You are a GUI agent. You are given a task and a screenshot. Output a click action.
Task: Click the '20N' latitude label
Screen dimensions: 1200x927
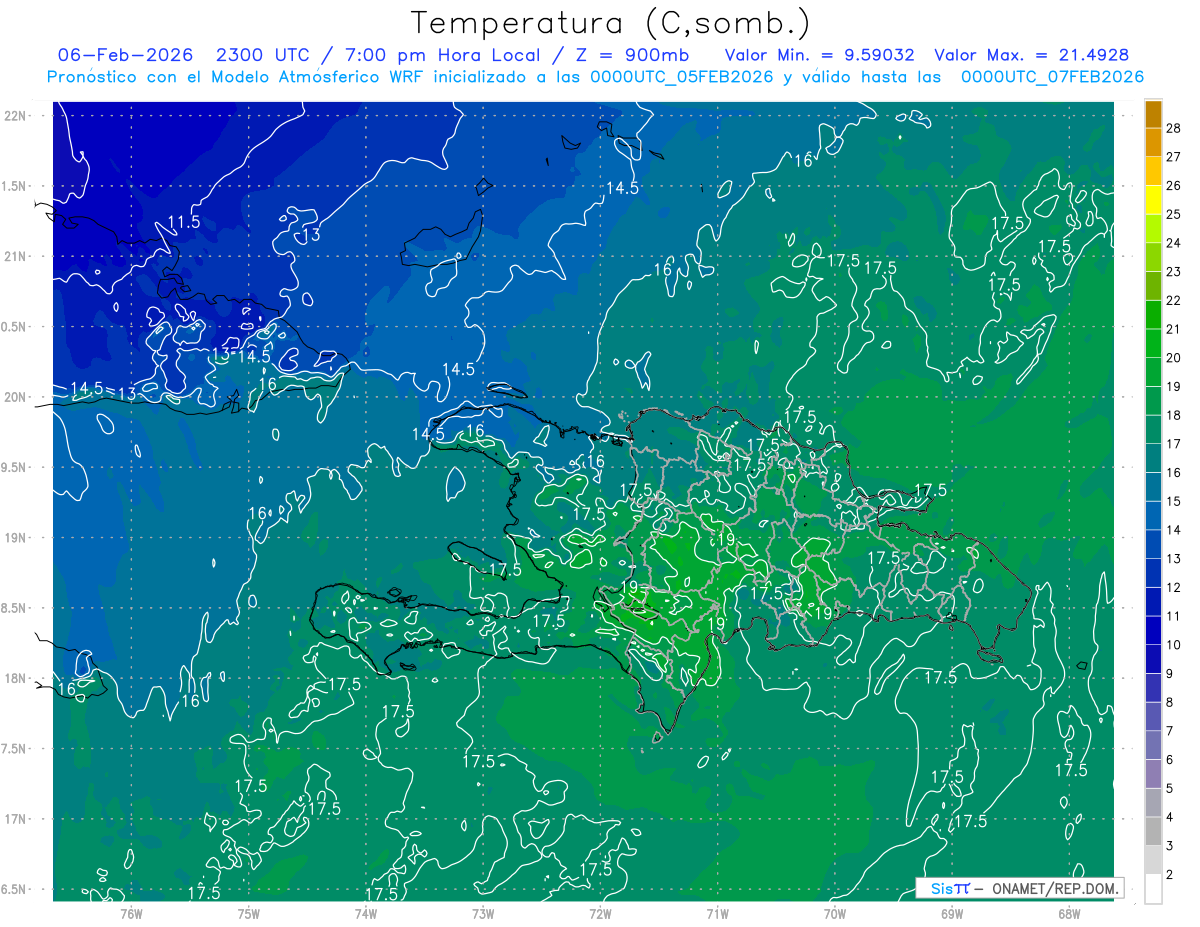pyautogui.click(x=15, y=397)
